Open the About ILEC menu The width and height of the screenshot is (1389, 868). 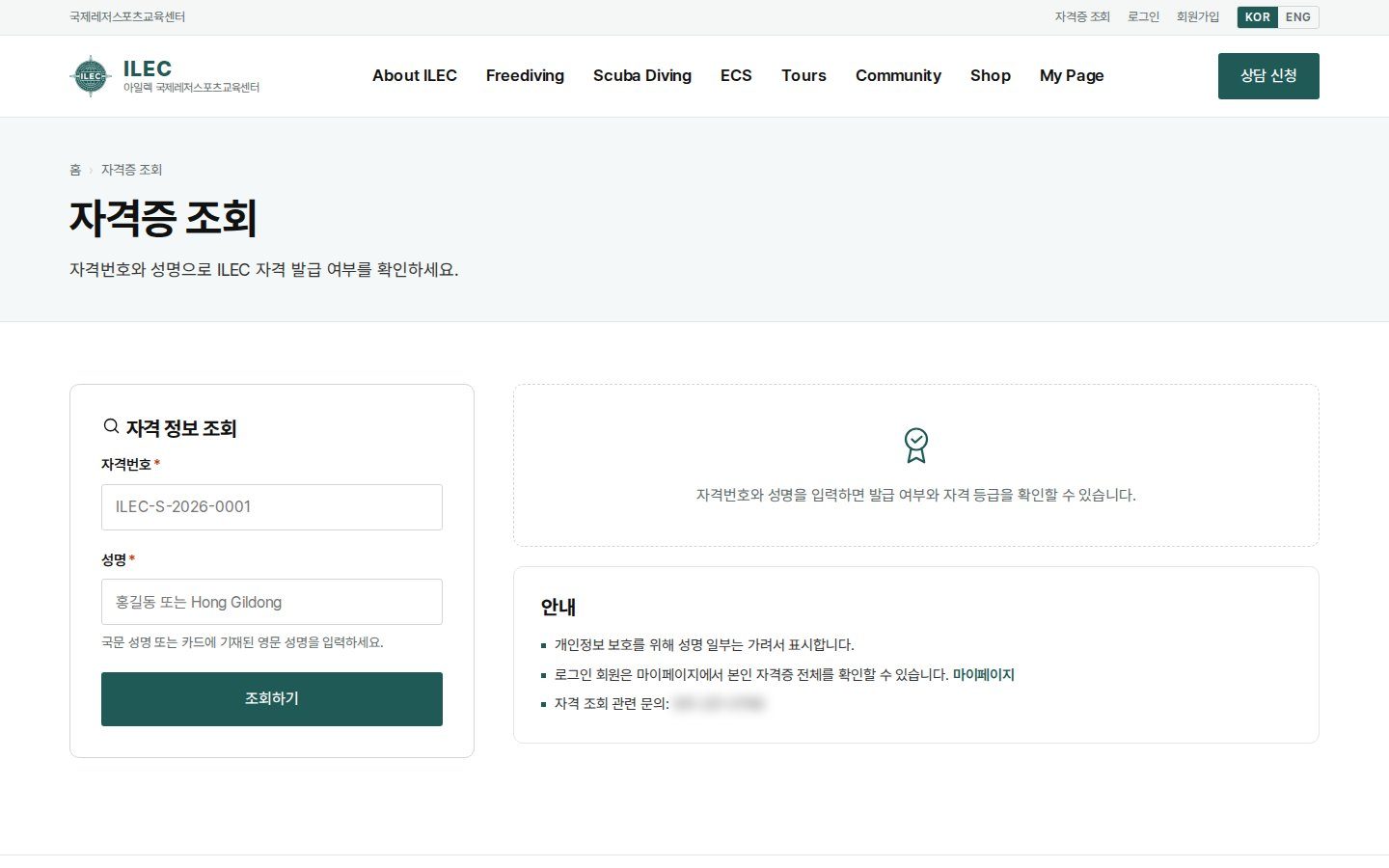[415, 75]
